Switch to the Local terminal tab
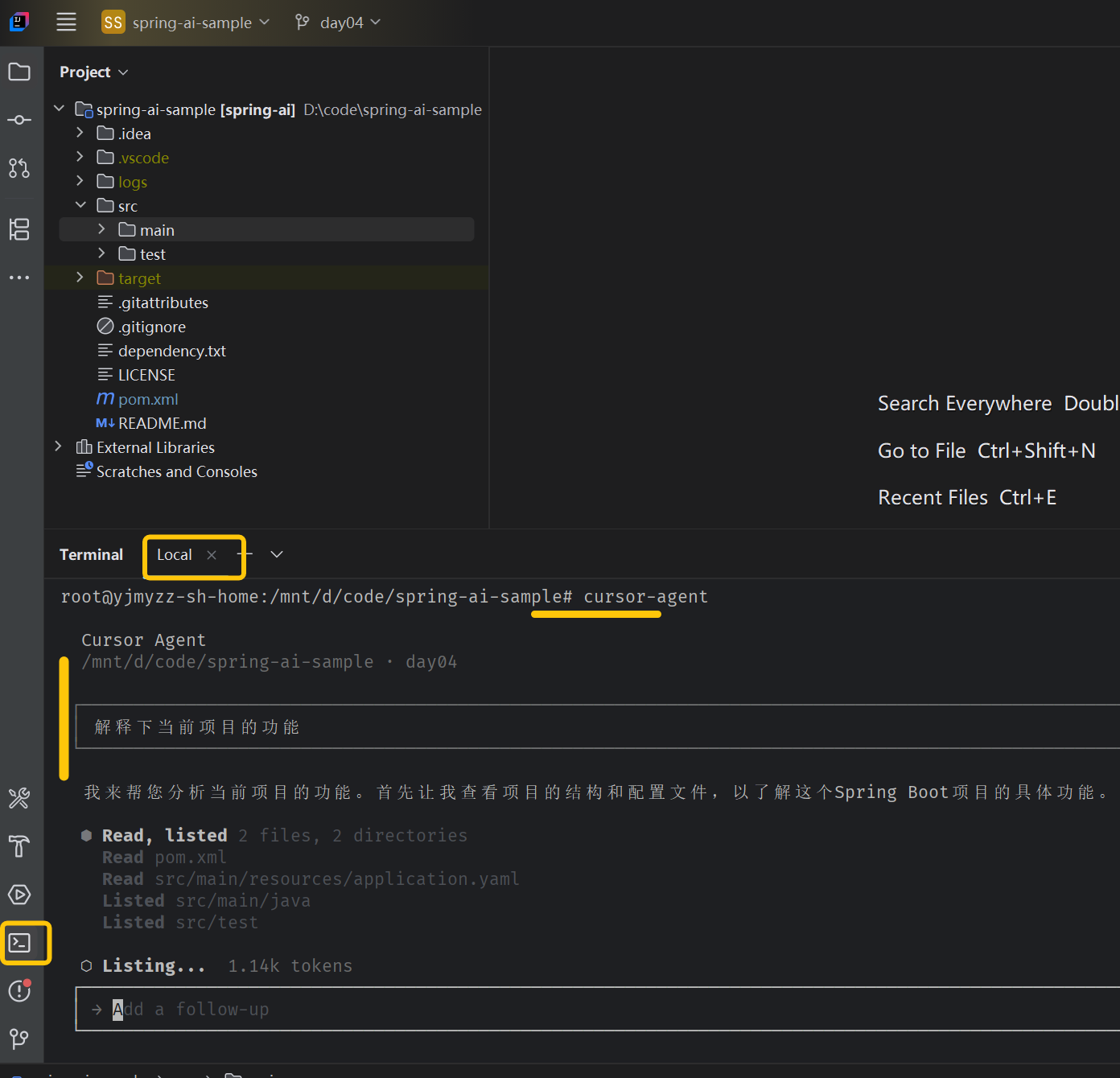 [x=175, y=554]
